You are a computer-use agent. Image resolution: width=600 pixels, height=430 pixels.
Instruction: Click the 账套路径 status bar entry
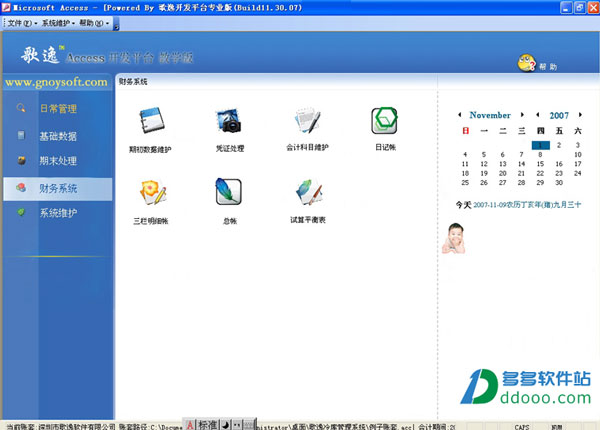click(x=150, y=427)
